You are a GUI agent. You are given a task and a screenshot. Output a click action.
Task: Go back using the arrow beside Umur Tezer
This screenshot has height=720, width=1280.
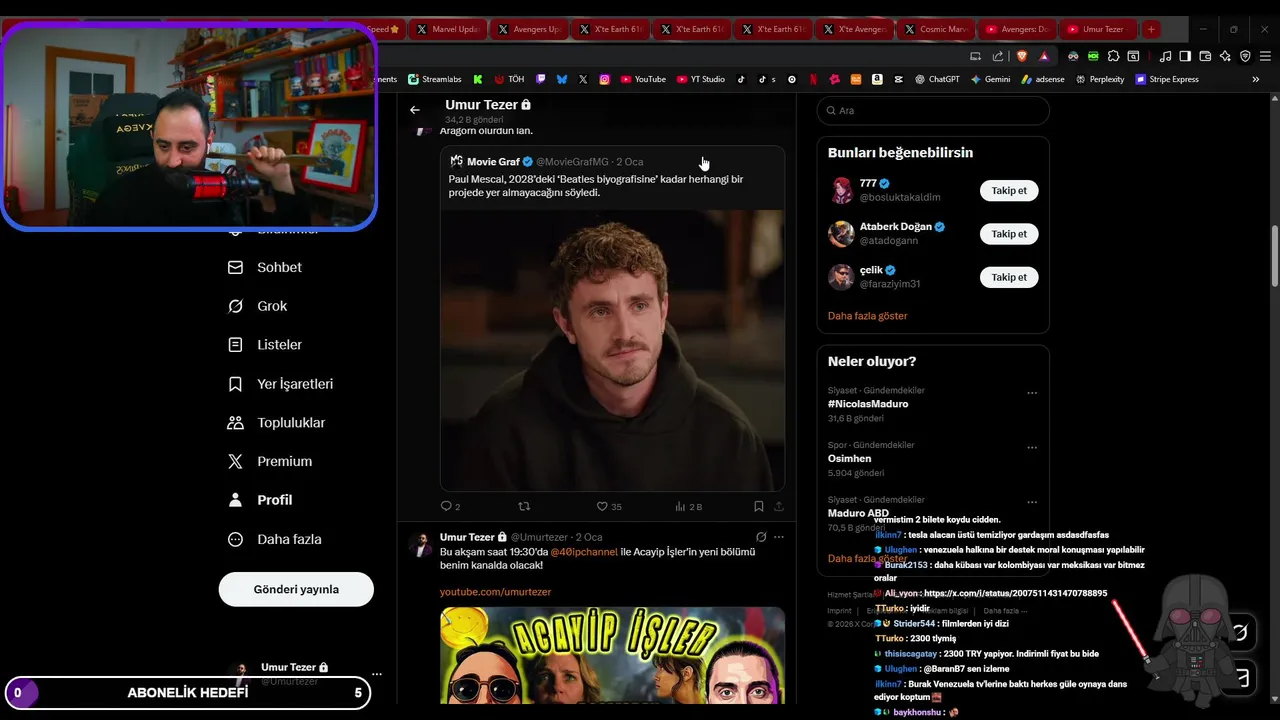[x=415, y=110]
